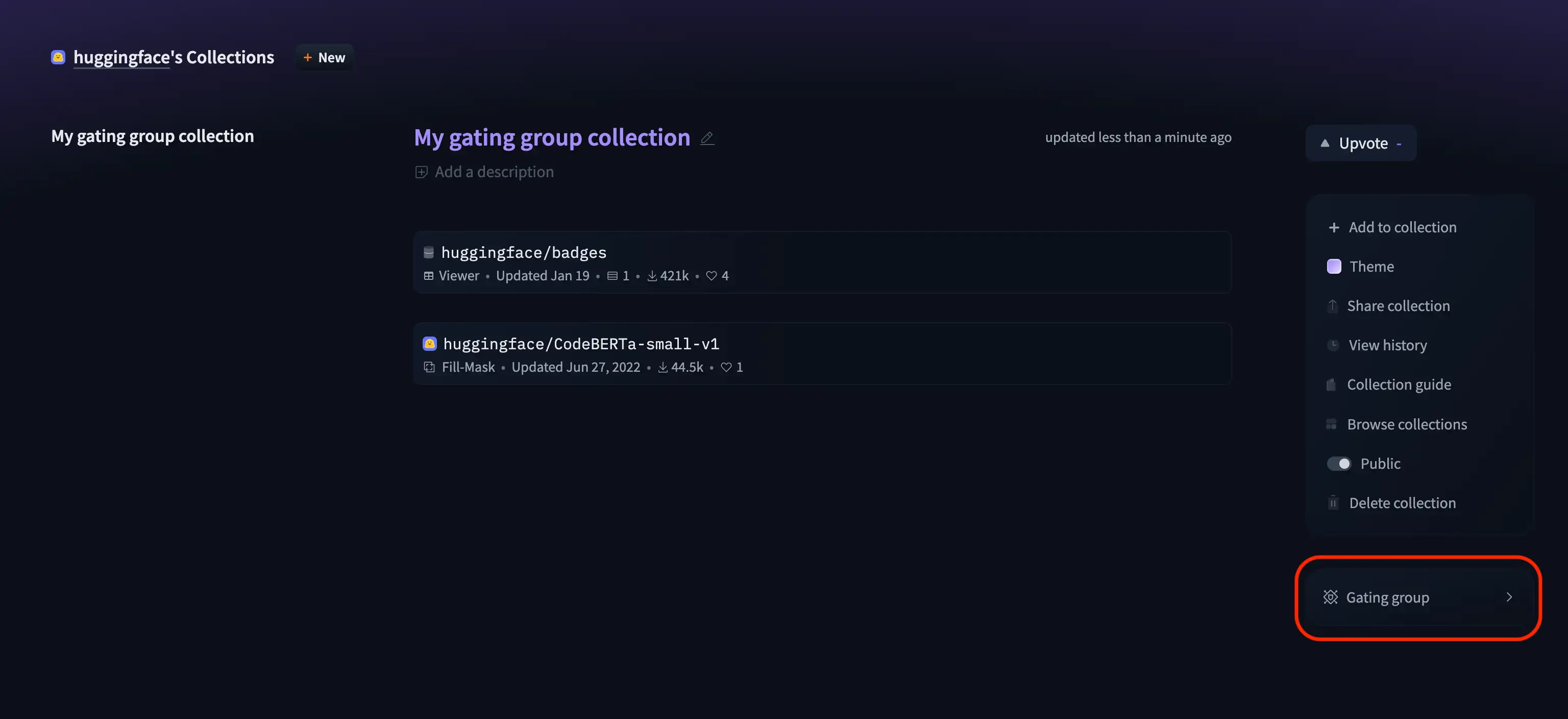Click the clock icon for View history
Viewport: 1568px width, 719px height.
(1333, 345)
